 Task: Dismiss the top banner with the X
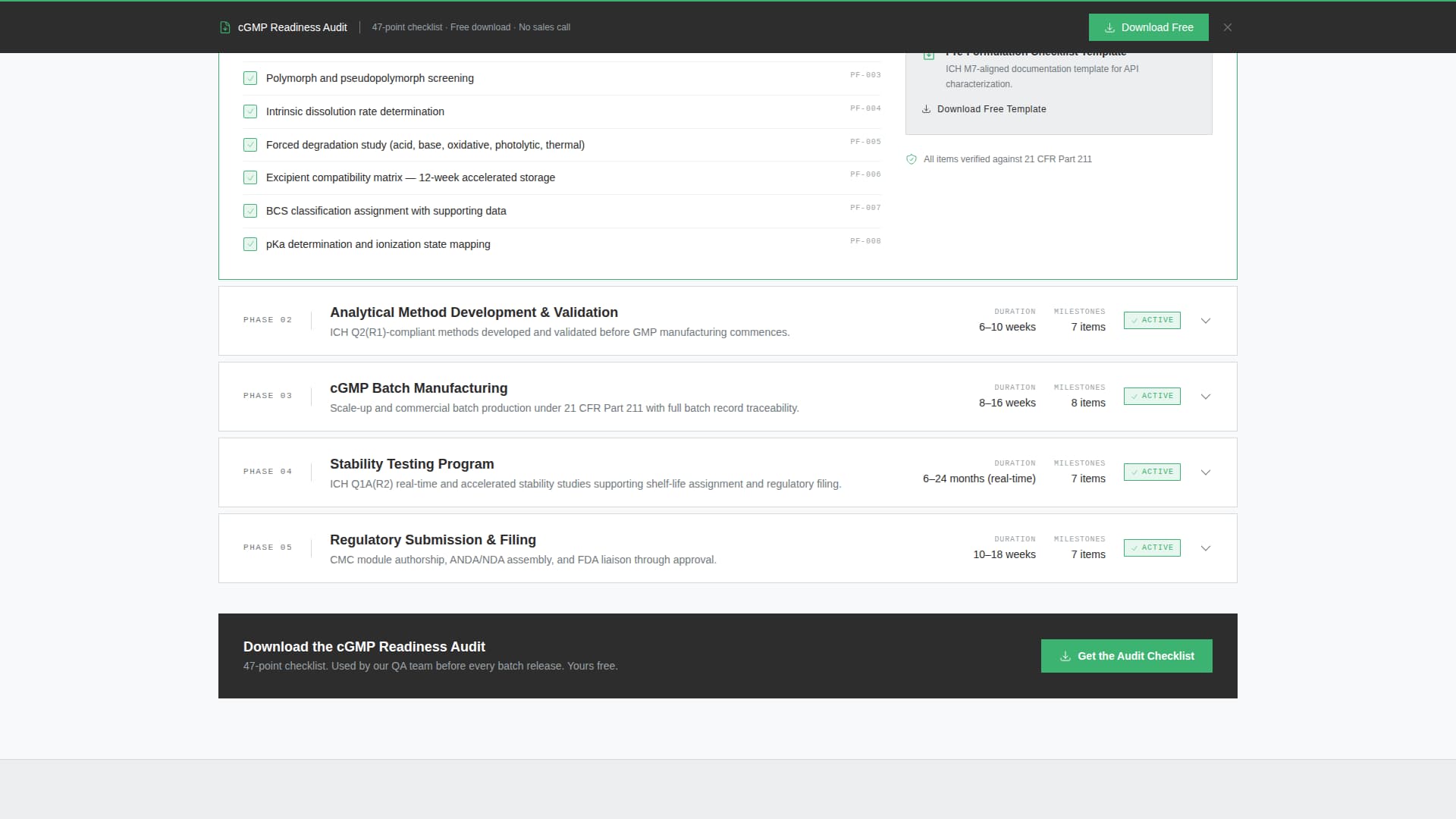pos(1227,27)
